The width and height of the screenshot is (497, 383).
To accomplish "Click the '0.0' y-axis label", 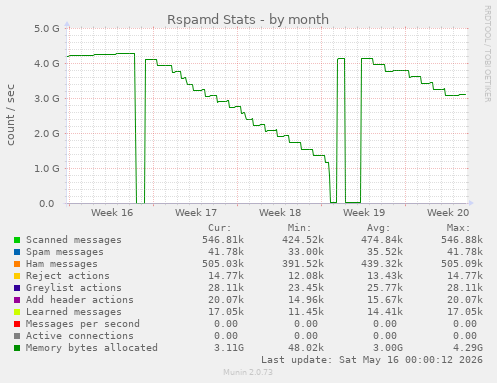I will pyautogui.click(x=47, y=204).
